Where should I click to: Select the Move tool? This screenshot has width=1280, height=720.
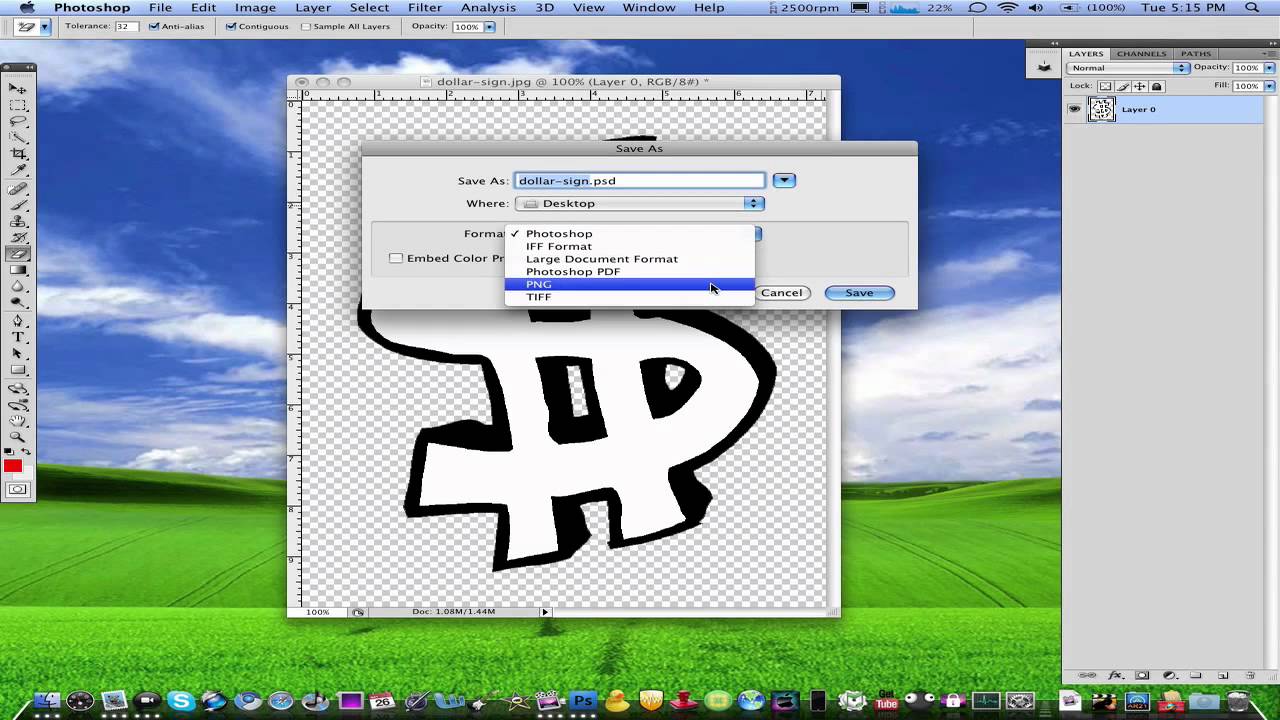(x=18, y=88)
